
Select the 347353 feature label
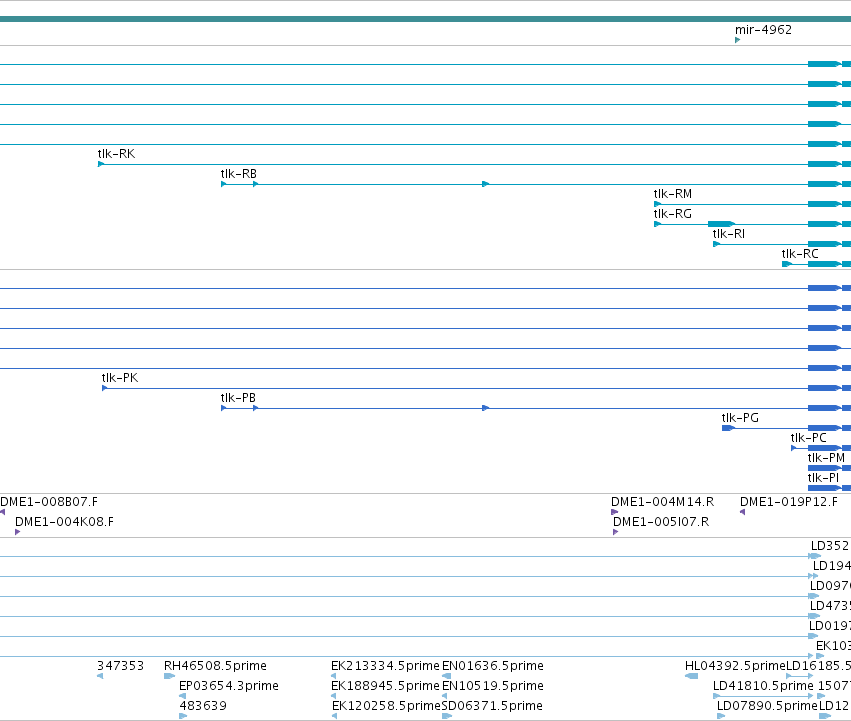(120, 666)
